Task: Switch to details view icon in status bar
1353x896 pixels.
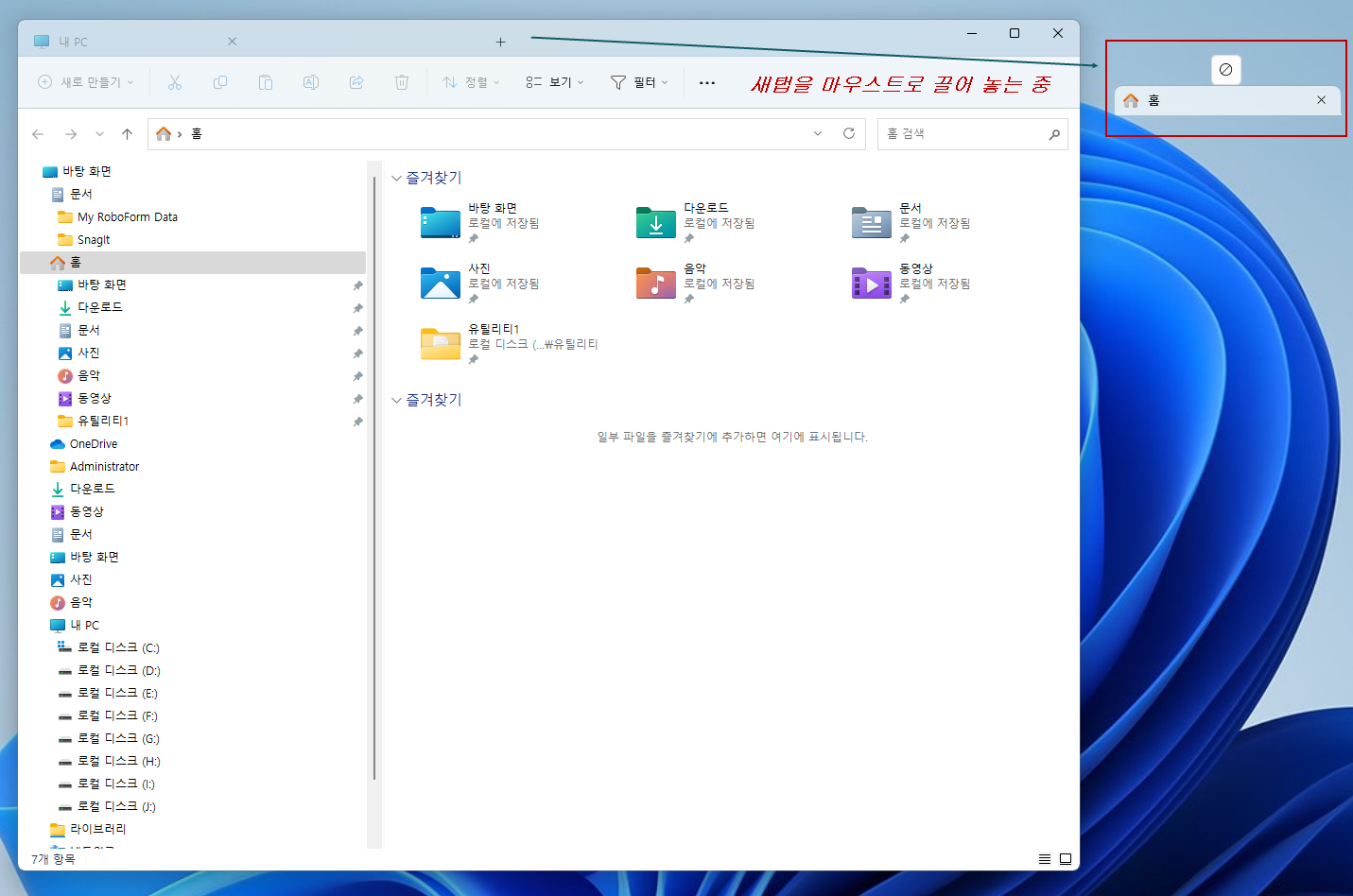Action: [1045, 859]
